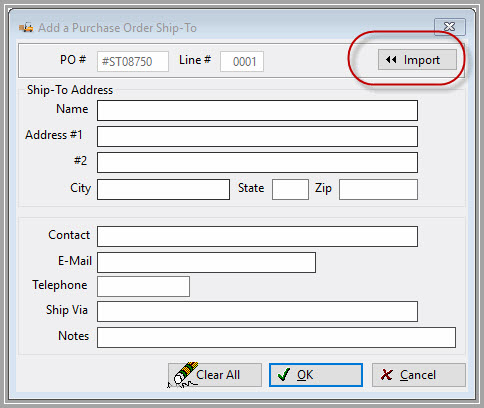Click into the Contact field
484x408 pixels.
(x=257, y=237)
